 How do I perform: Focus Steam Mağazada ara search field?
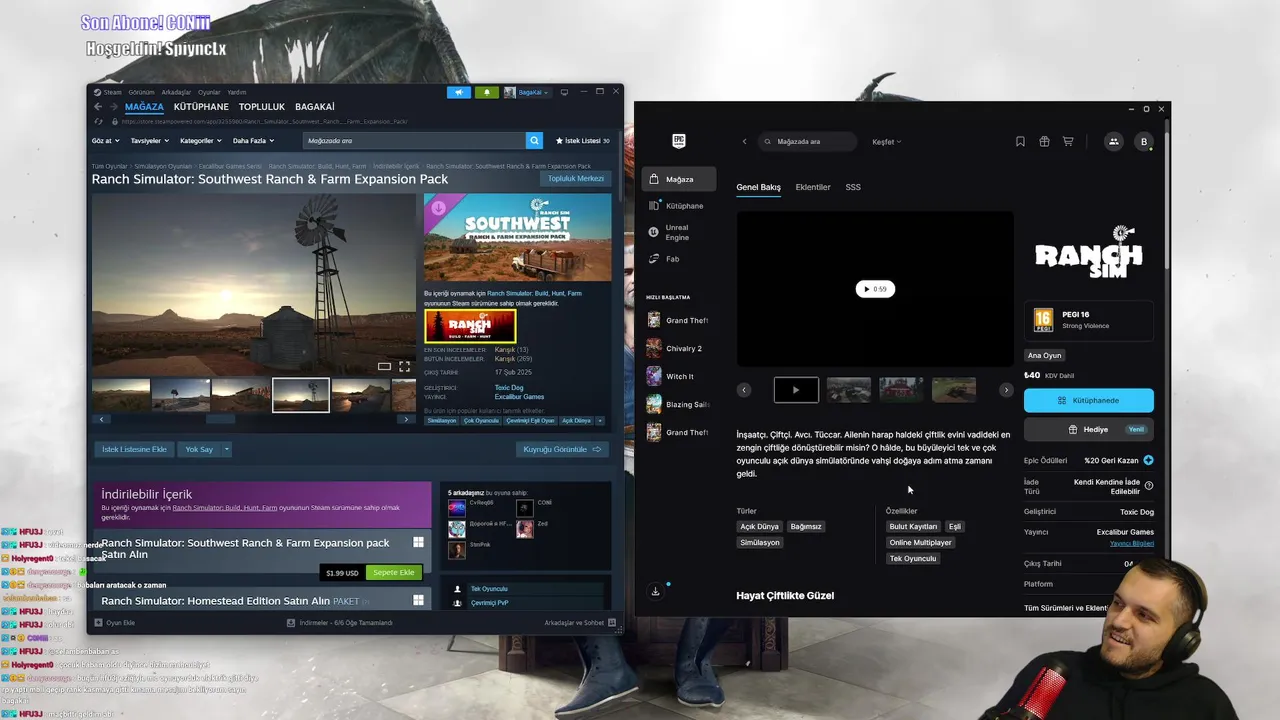point(414,141)
